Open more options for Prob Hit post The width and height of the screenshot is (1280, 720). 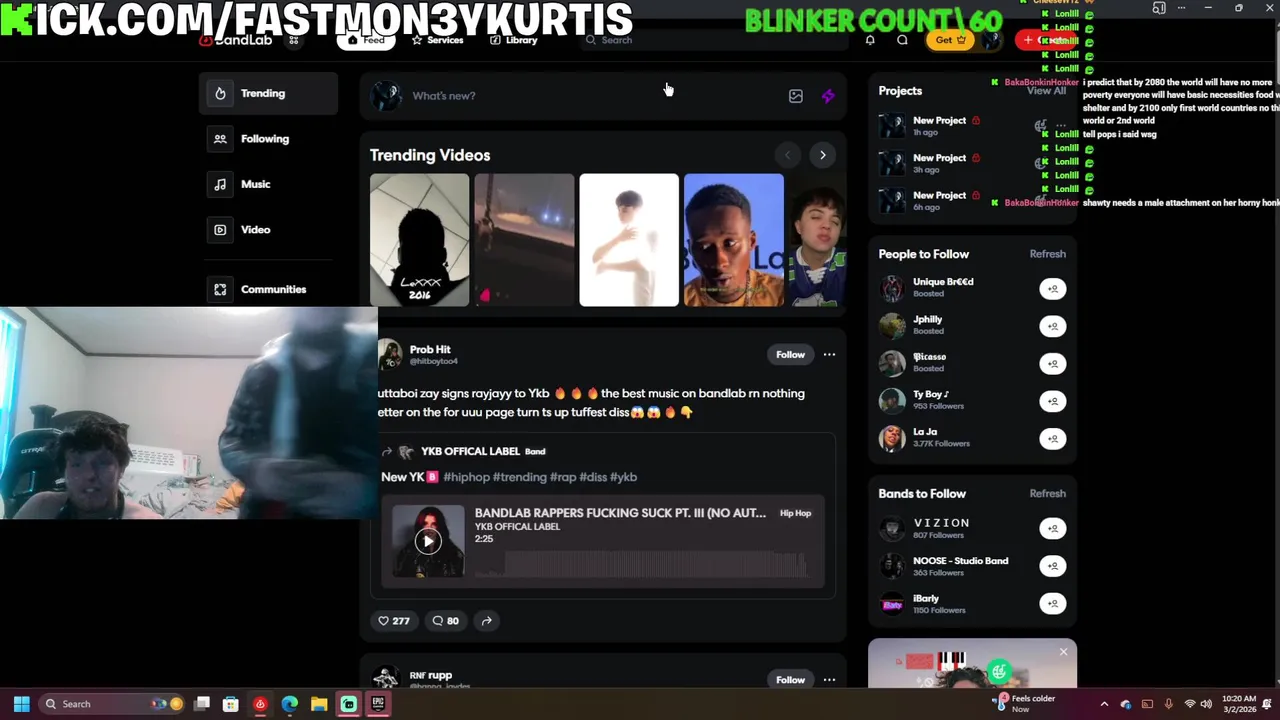829,354
